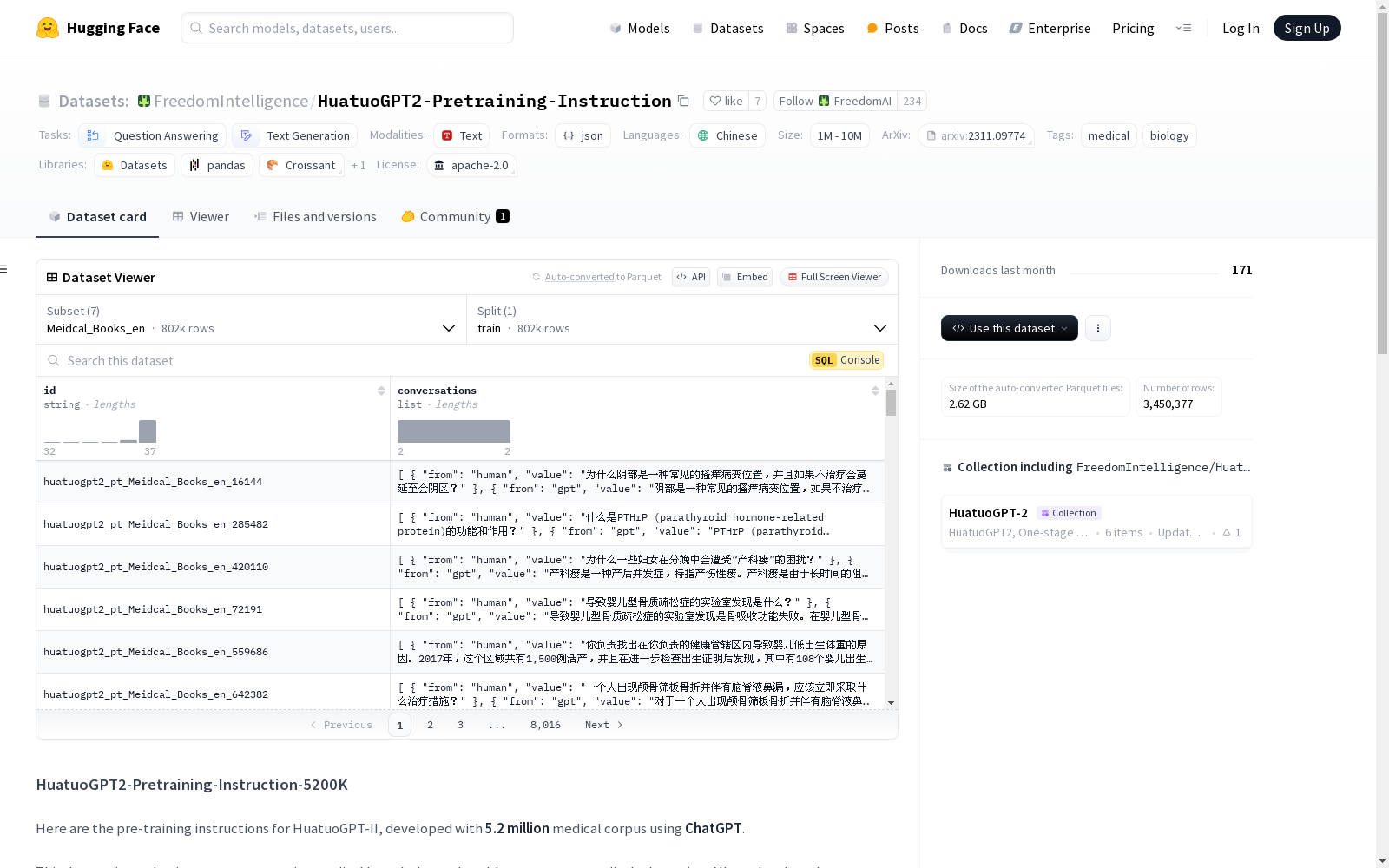
Task: Go to Datasets in the top navigation
Action: [727, 28]
